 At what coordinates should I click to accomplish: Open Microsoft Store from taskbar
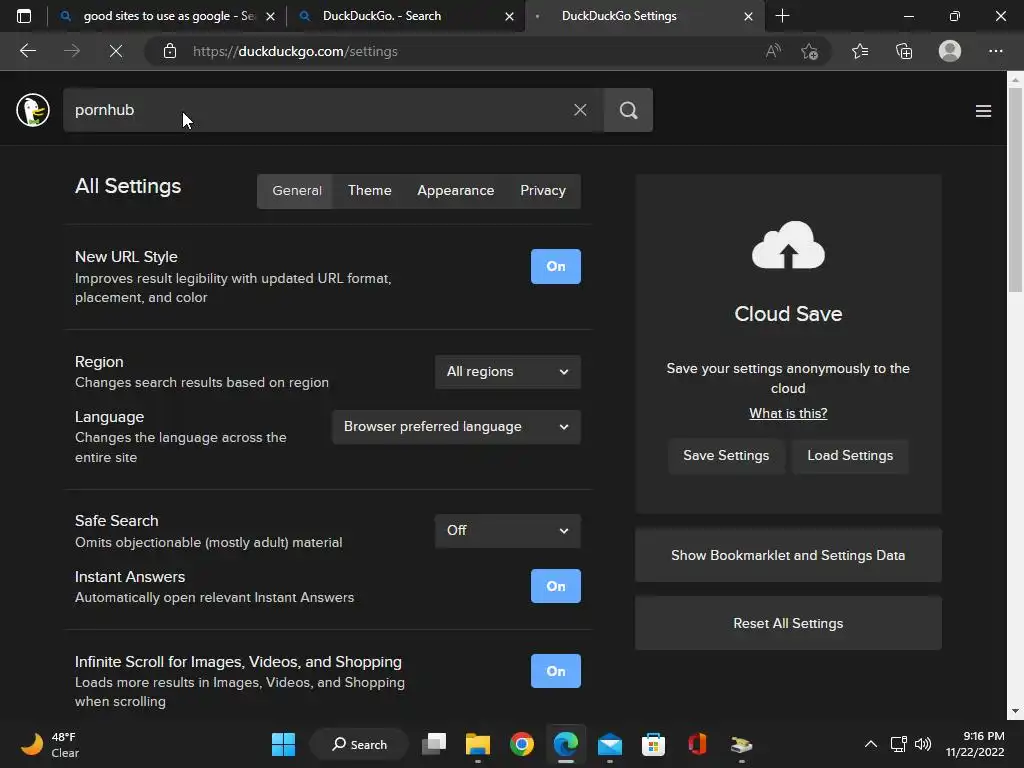pyautogui.click(x=654, y=744)
